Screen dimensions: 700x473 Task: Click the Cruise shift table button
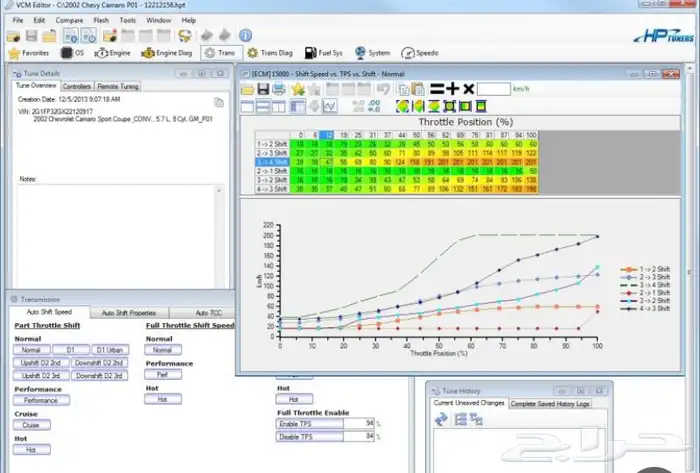point(32,425)
